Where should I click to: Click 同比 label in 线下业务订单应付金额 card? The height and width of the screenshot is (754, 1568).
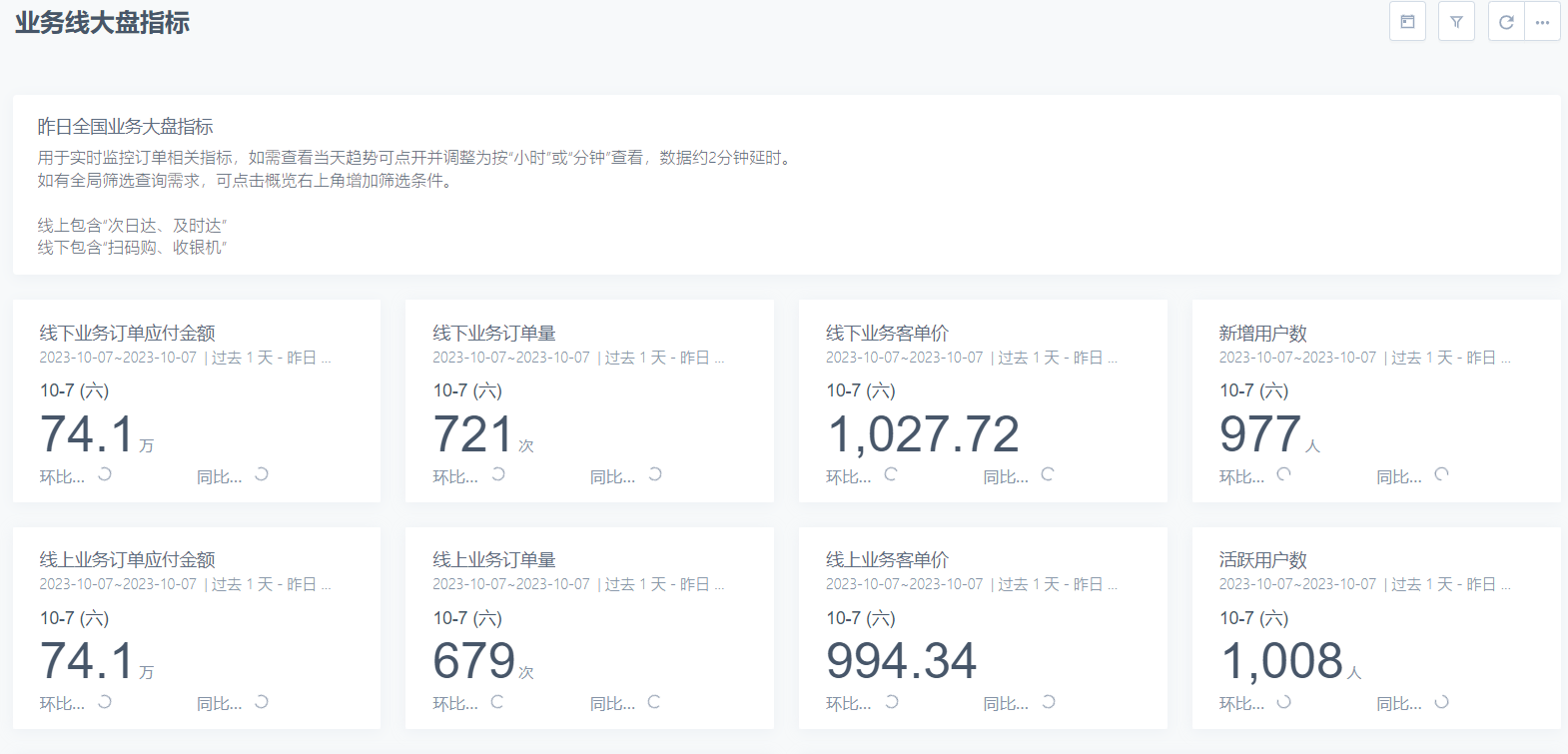coord(220,477)
